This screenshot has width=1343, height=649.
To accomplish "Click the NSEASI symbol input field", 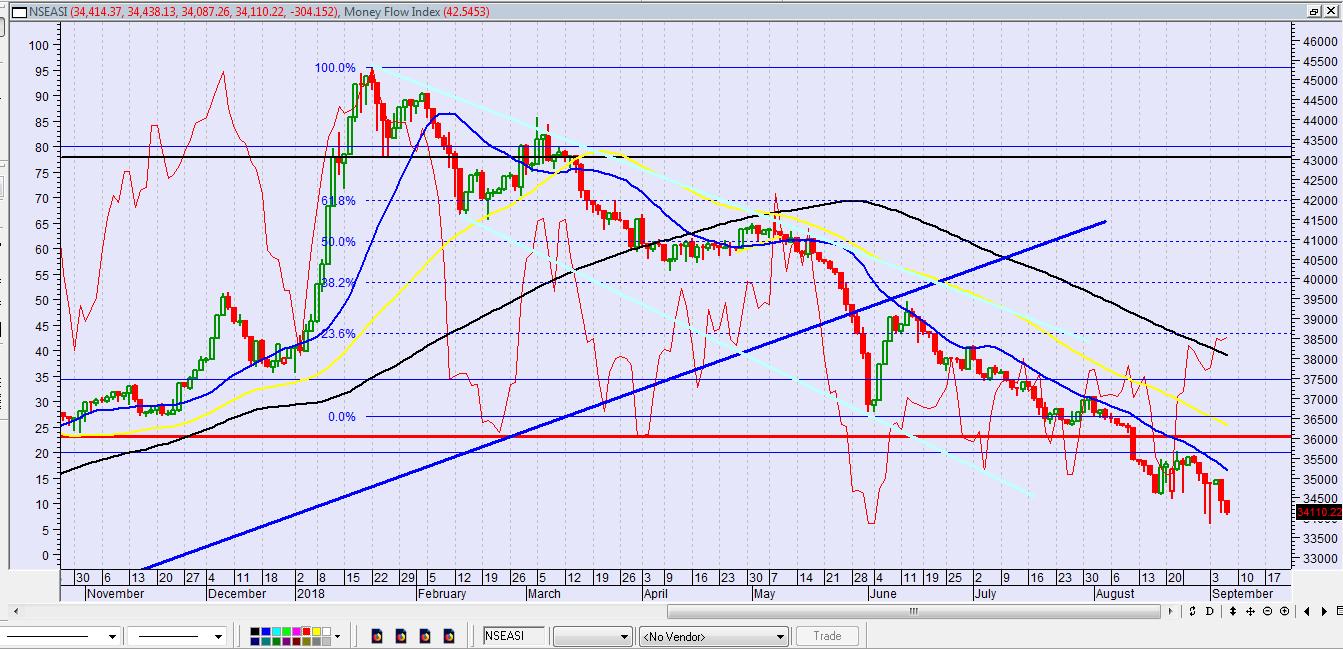I will pos(514,636).
